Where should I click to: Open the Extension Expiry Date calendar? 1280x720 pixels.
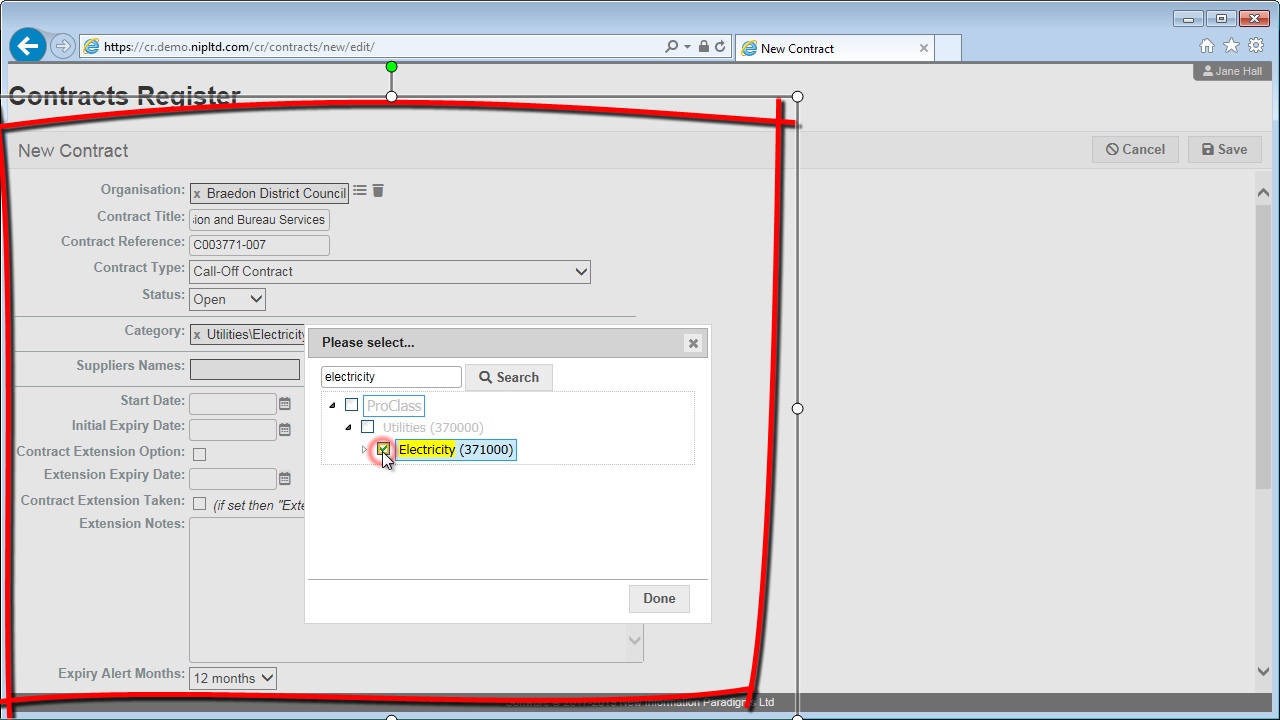pyautogui.click(x=285, y=479)
